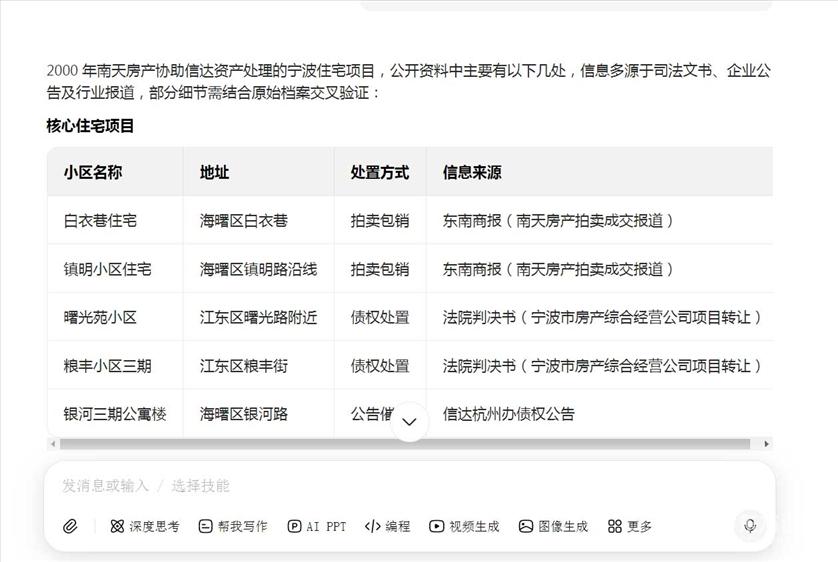Click the microphone voice input button

pos(750,526)
